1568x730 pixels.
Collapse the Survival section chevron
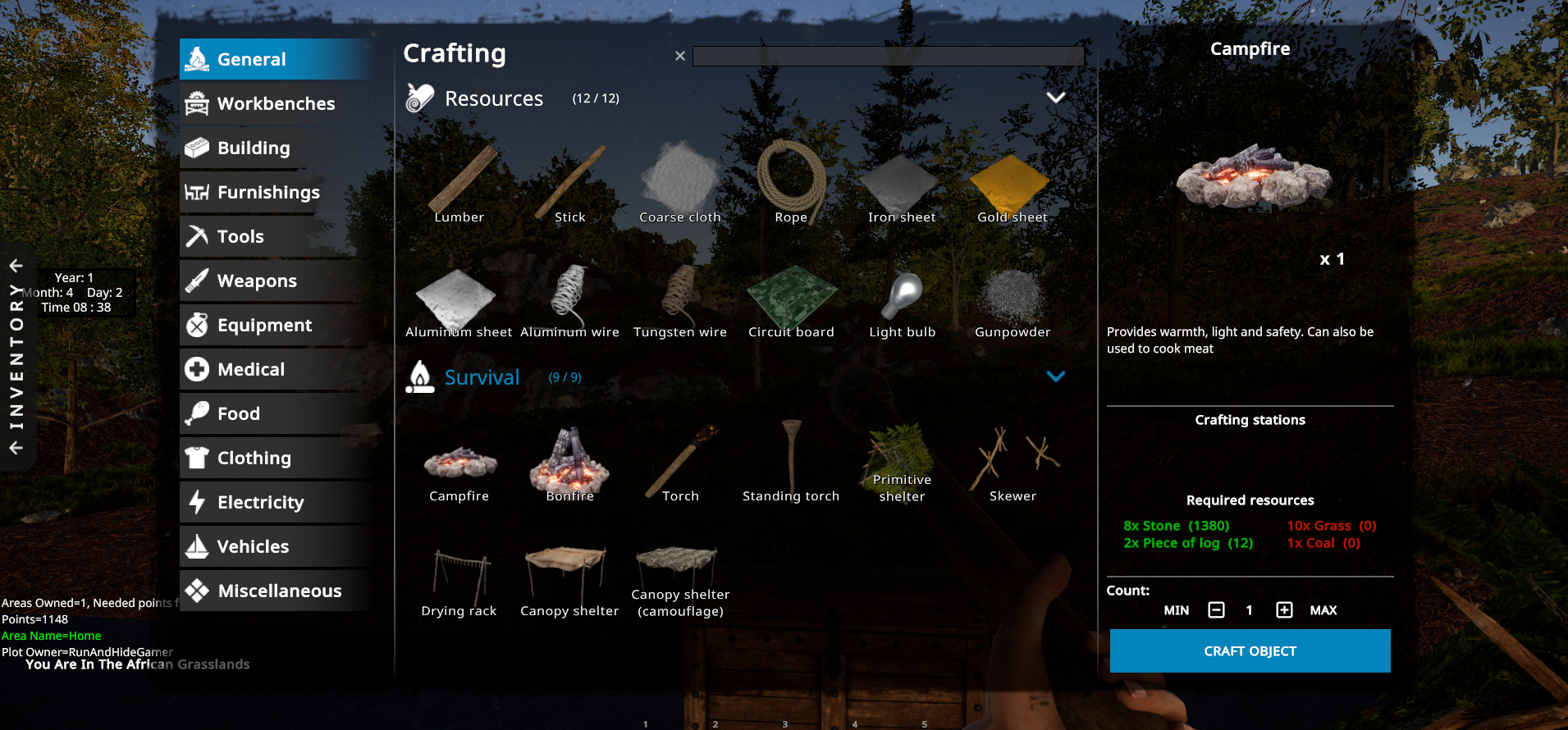point(1056,376)
